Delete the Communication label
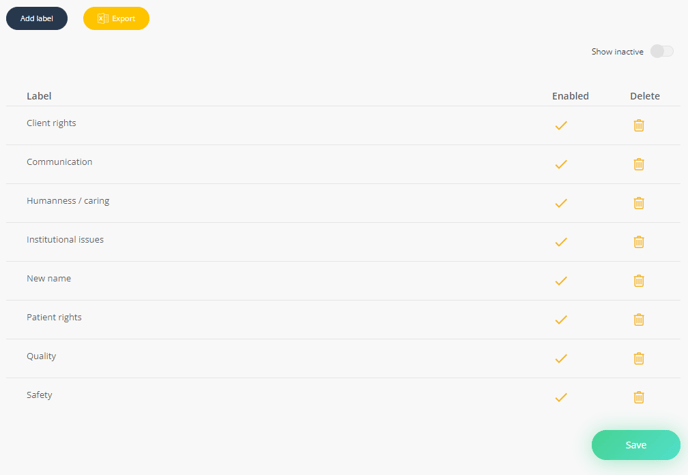This screenshot has height=475, width=688. tap(638, 164)
